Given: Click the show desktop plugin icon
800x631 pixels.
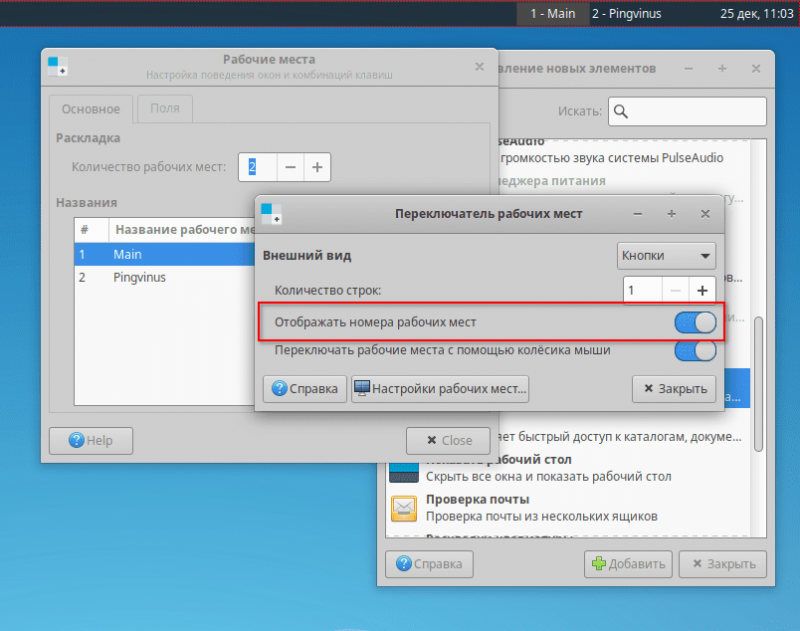Looking at the screenshot, I should 404,472.
